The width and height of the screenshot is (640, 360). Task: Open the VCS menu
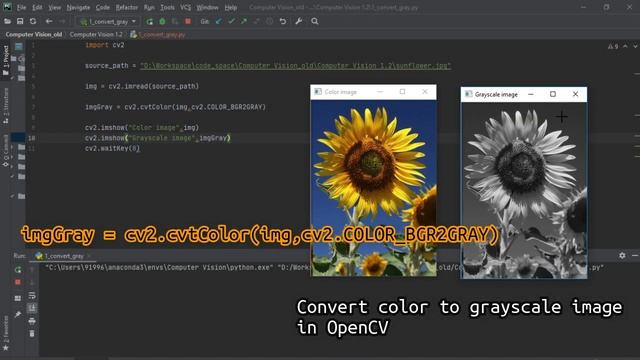click(x=185, y=7)
